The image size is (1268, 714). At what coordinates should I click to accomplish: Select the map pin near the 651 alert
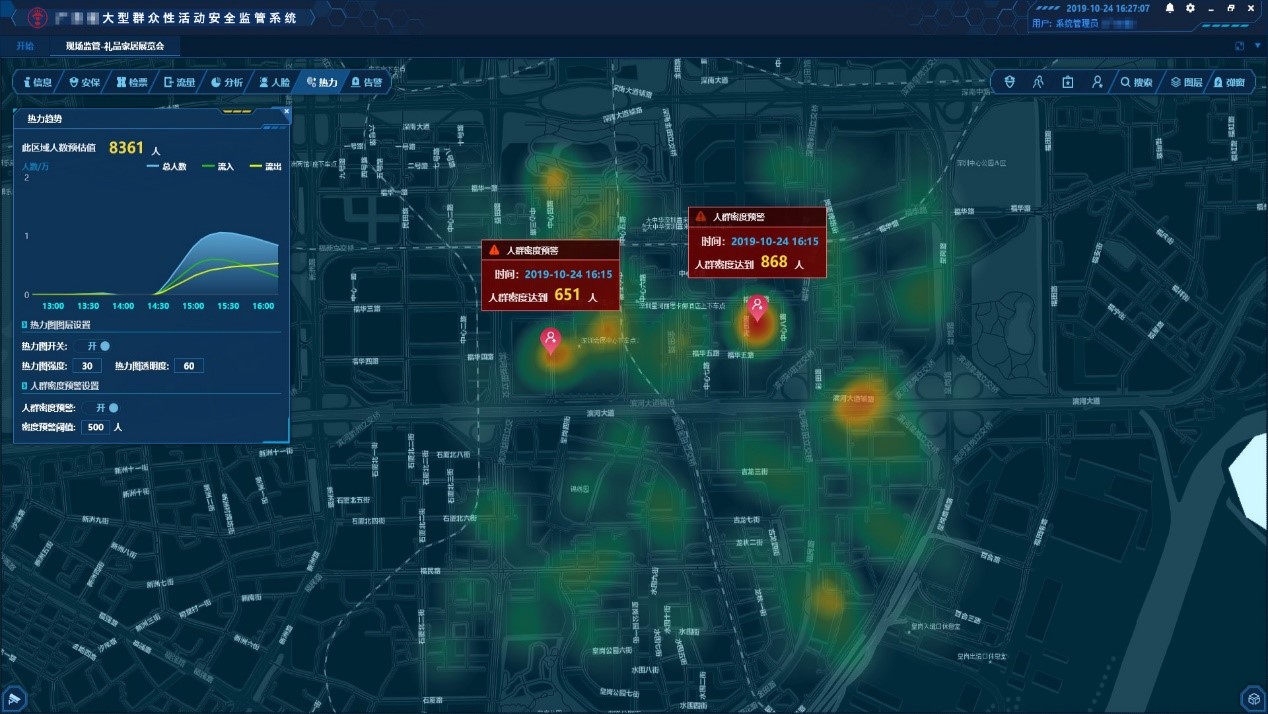(549, 341)
